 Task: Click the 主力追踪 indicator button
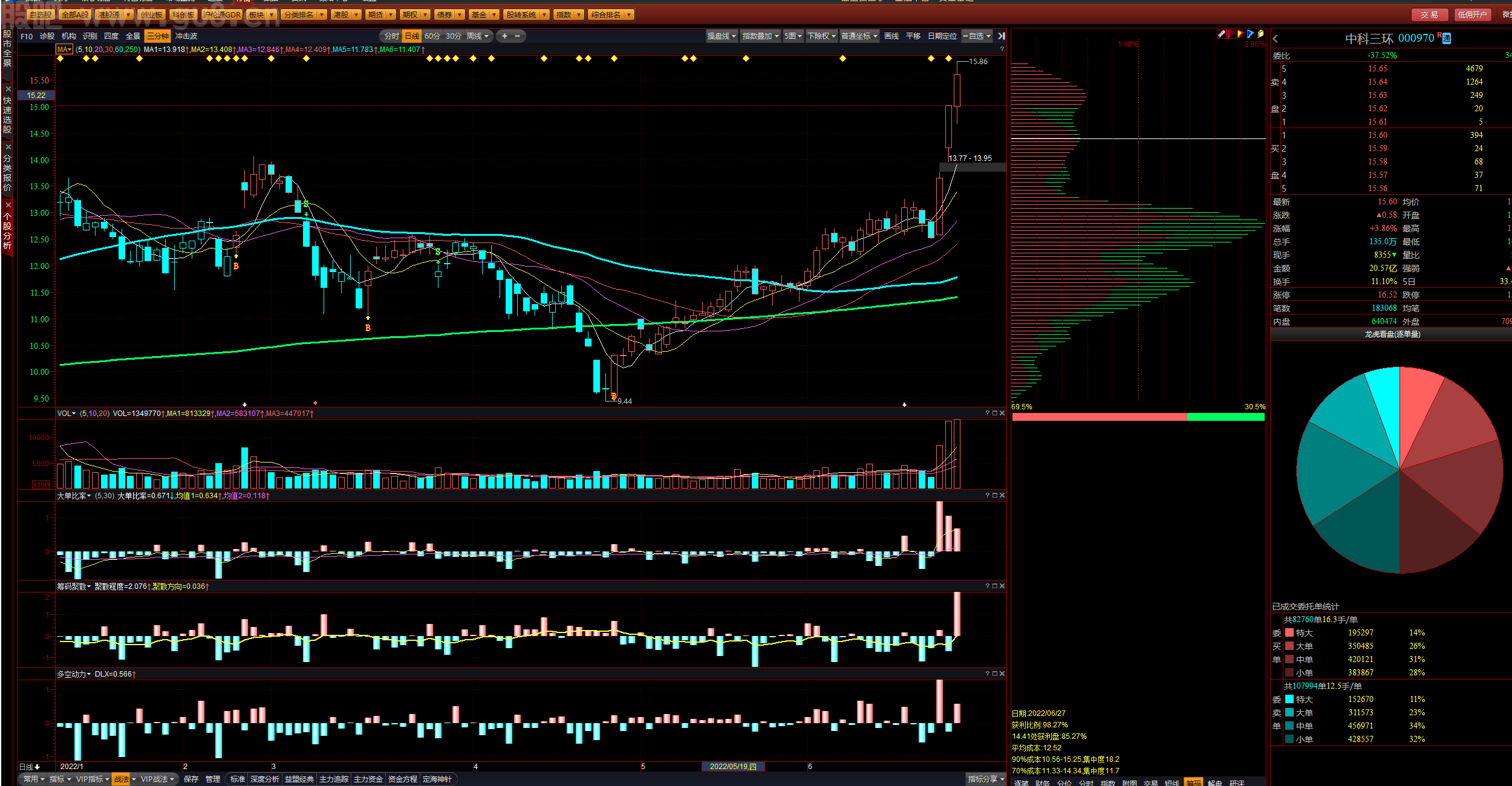pyautogui.click(x=334, y=779)
